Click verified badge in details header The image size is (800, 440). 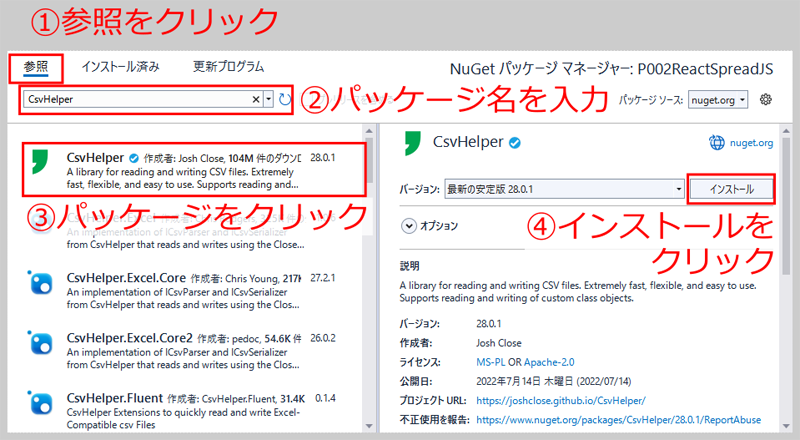pos(515,143)
